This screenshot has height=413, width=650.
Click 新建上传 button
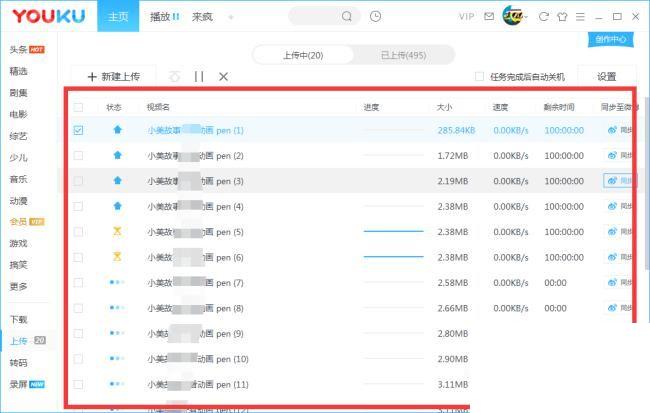click(113, 76)
